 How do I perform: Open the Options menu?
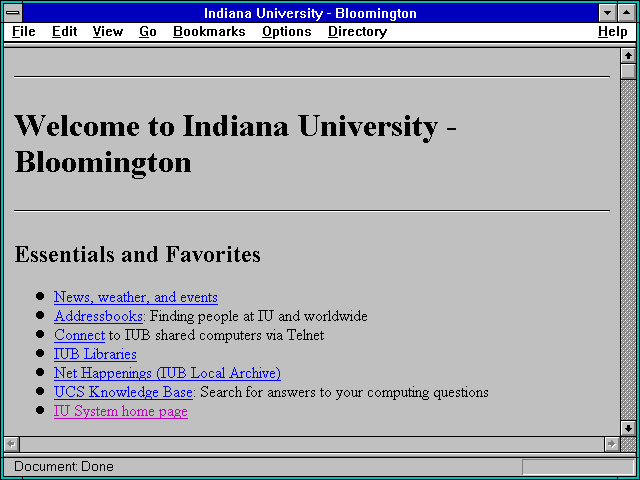pos(287,32)
